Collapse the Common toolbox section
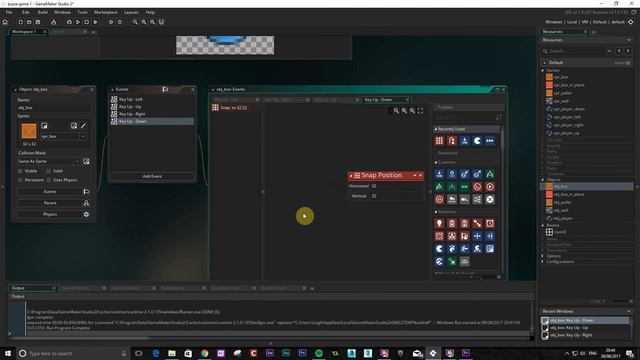This screenshot has width=640, height=360. pyautogui.click(x=436, y=162)
